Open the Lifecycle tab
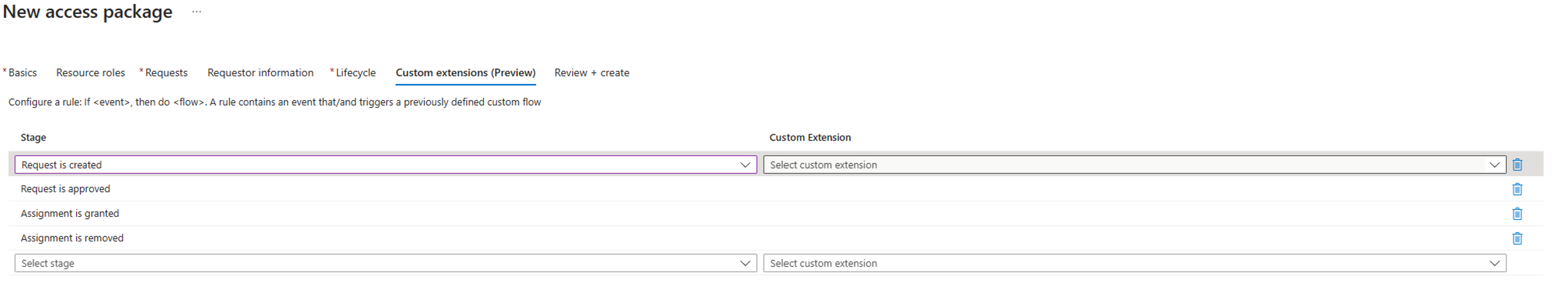 click(x=356, y=72)
